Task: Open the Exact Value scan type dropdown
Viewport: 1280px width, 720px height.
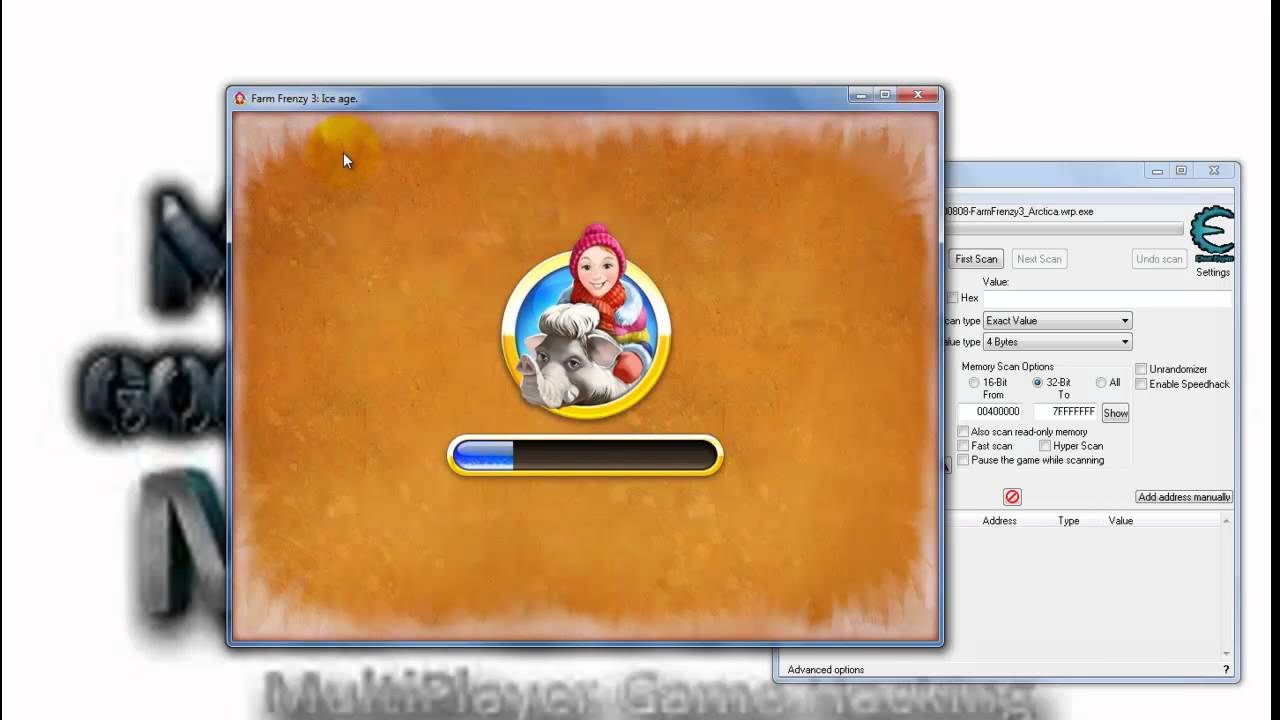Action: [1057, 321]
